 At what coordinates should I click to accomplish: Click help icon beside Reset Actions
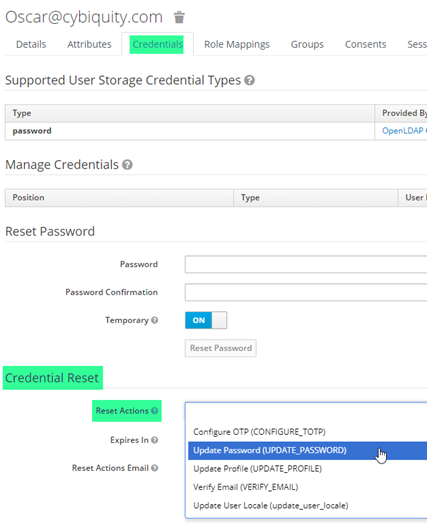click(154, 410)
